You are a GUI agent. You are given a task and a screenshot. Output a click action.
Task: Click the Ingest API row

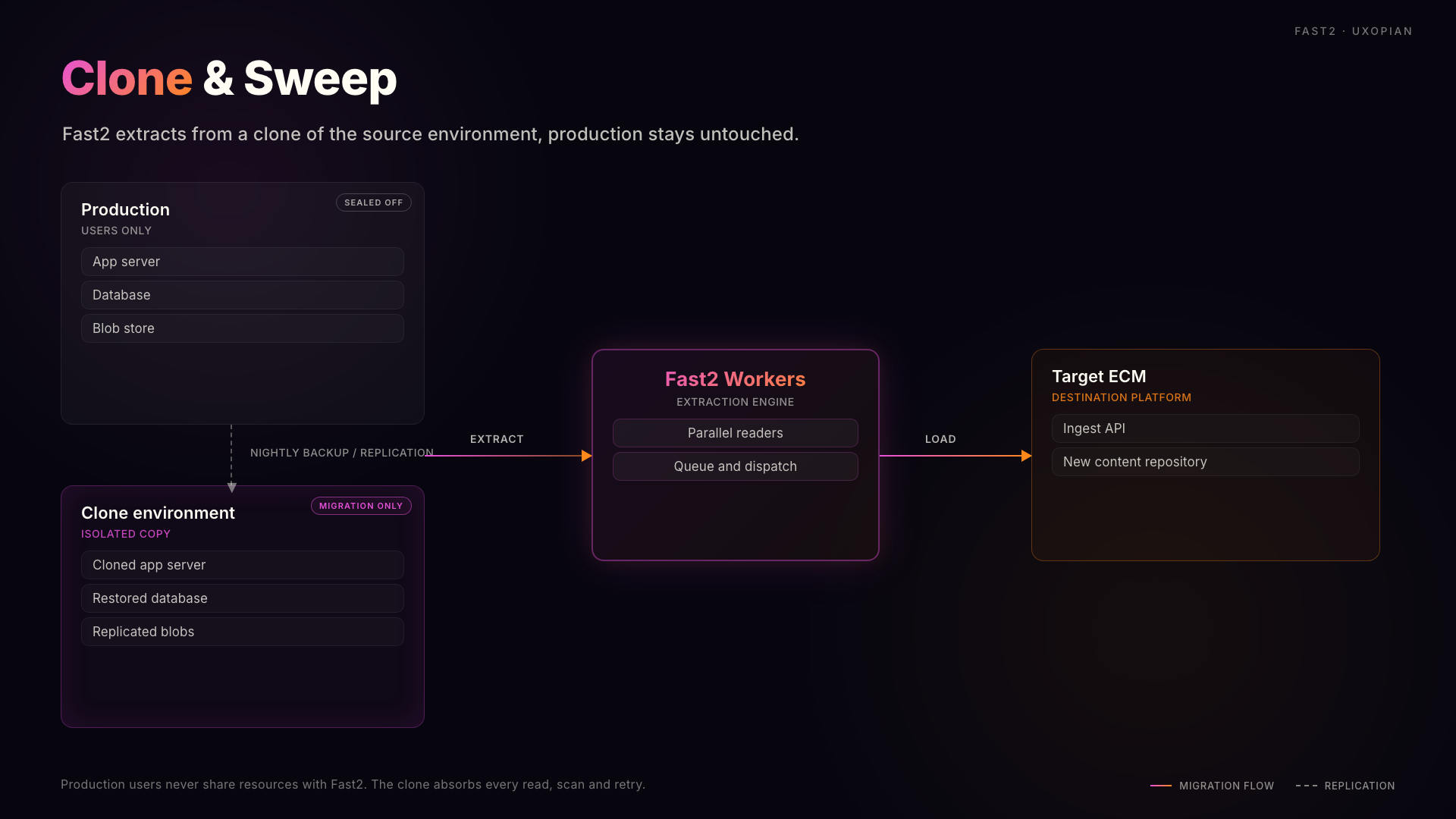click(1206, 428)
